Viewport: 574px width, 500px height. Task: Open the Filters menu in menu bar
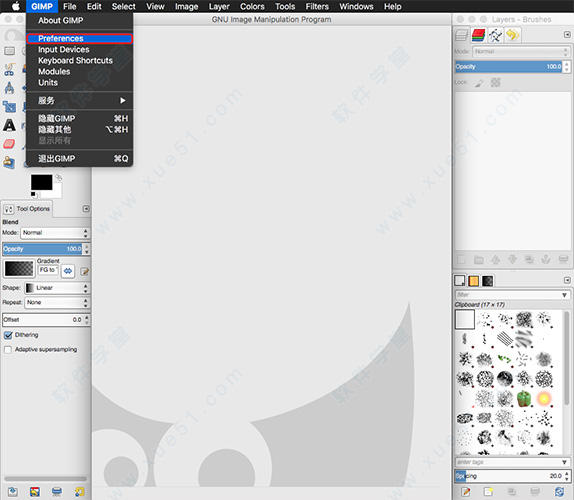(x=317, y=7)
